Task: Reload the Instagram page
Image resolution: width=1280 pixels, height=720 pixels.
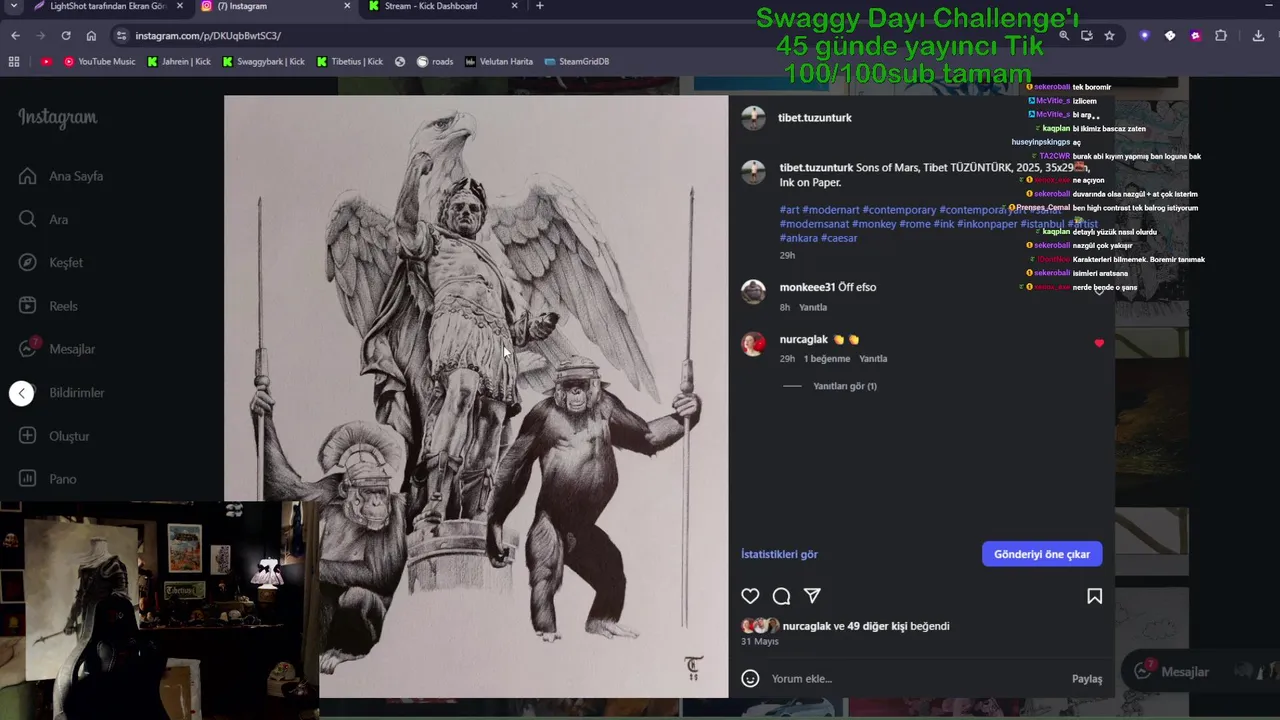Action: coord(66,36)
